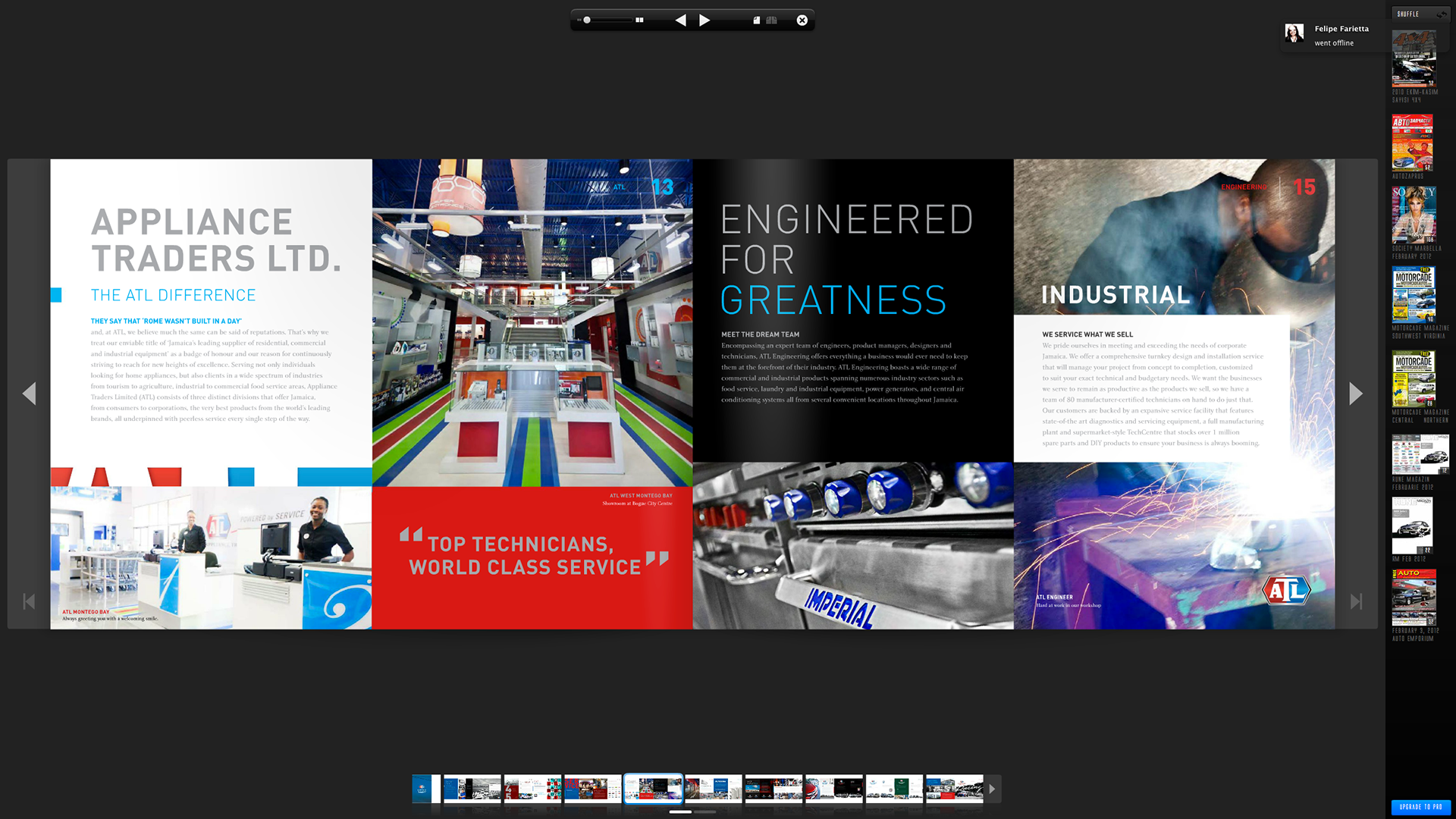Click the 'ATL Montego Bay' caption

86,612
